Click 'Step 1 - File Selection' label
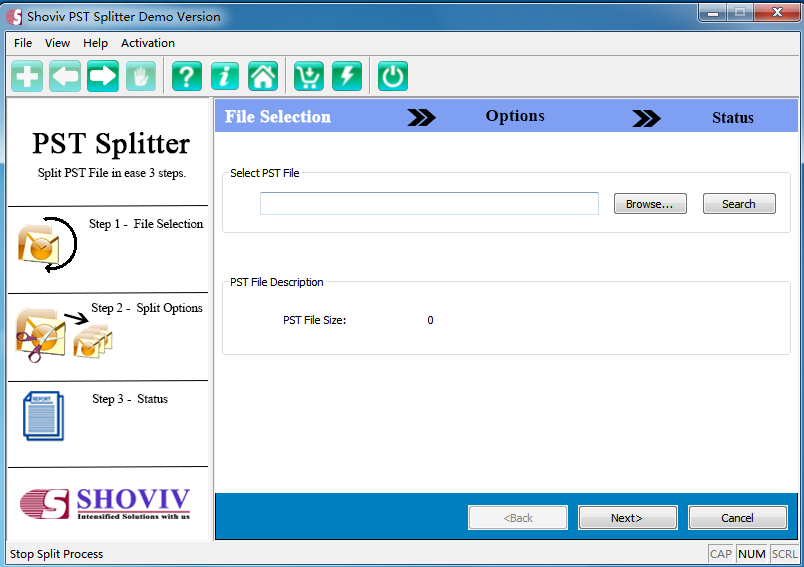Viewport: 804px width, 567px height. pyautogui.click(x=146, y=224)
